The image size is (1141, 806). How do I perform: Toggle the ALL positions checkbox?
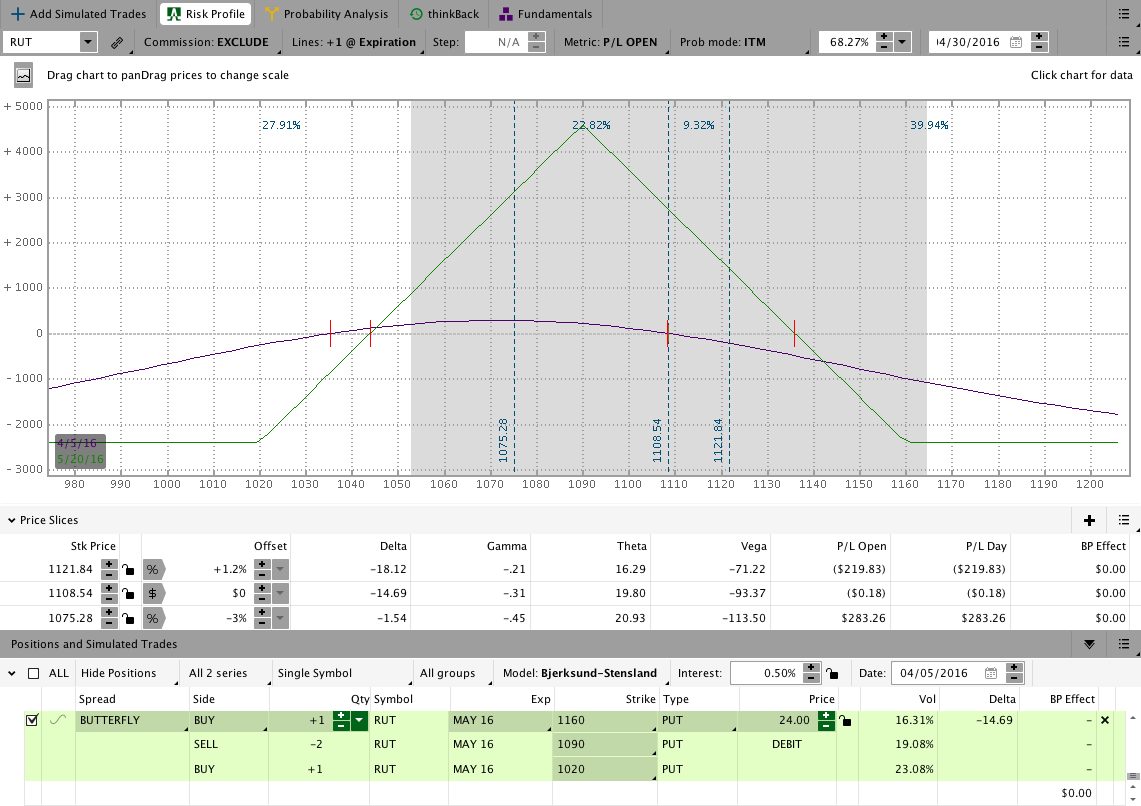point(33,673)
